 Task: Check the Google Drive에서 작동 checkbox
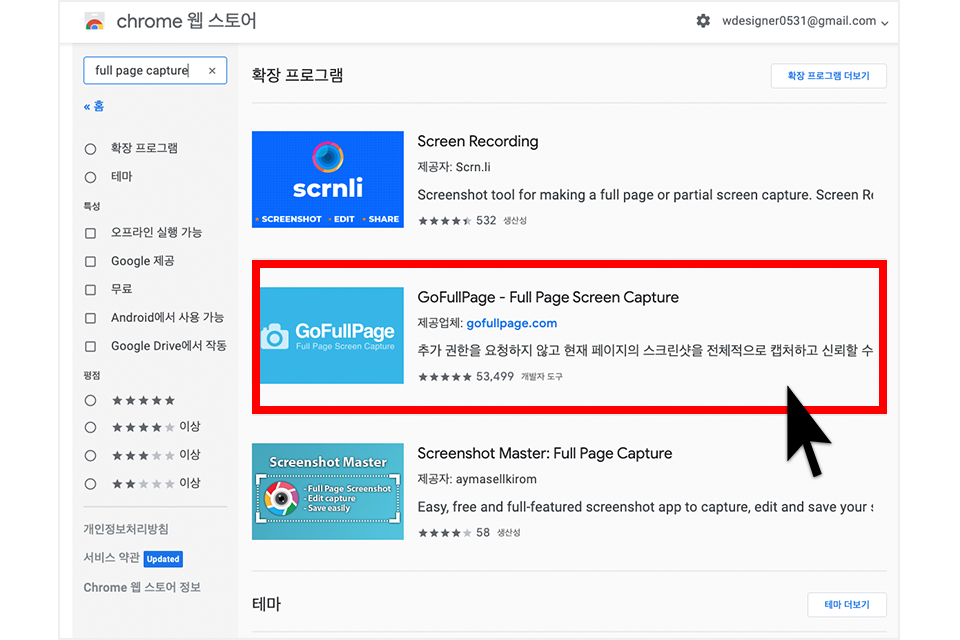tap(91, 347)
